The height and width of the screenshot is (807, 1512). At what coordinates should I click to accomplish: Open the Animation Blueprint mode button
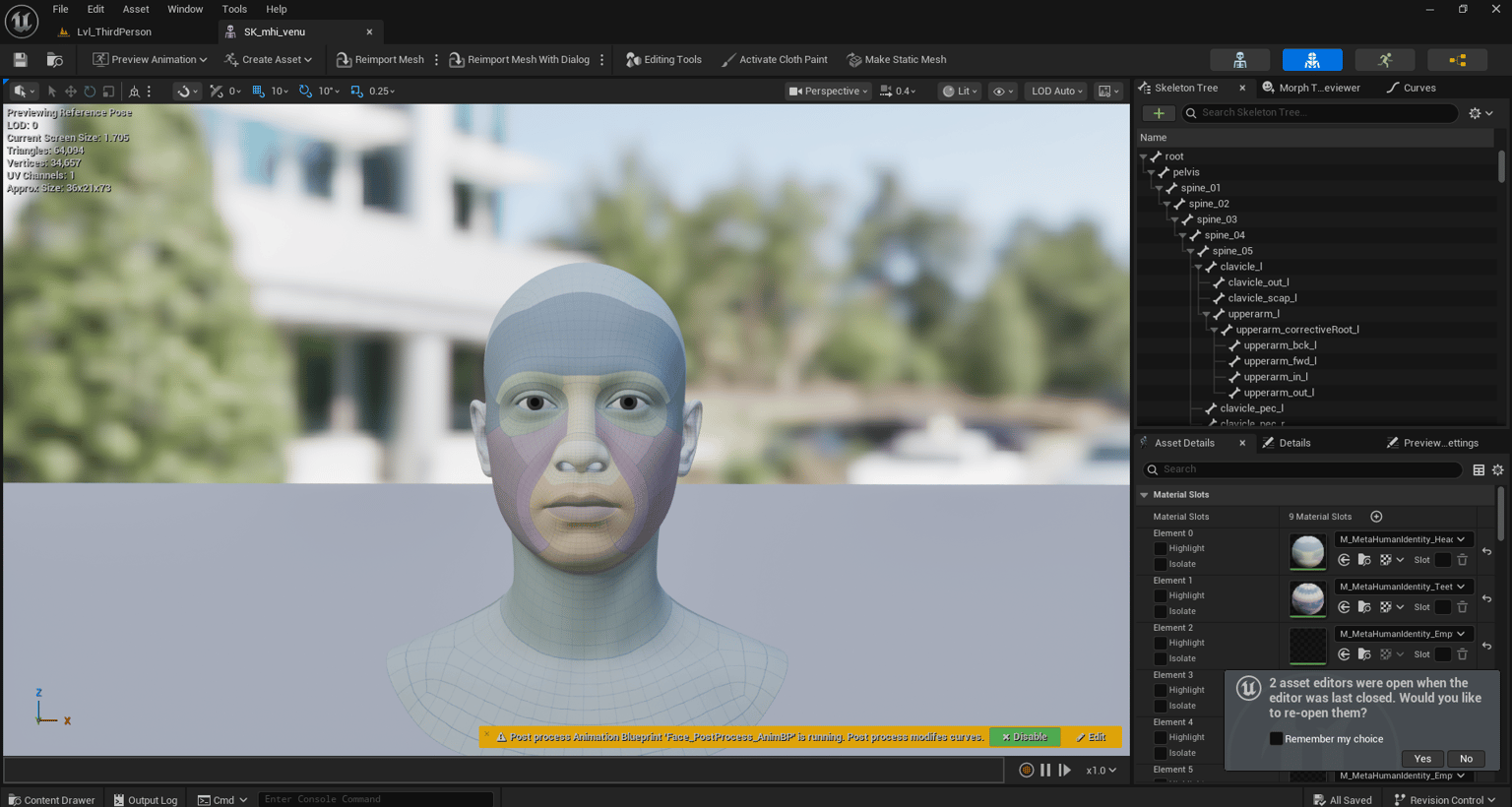point(1458,60)
